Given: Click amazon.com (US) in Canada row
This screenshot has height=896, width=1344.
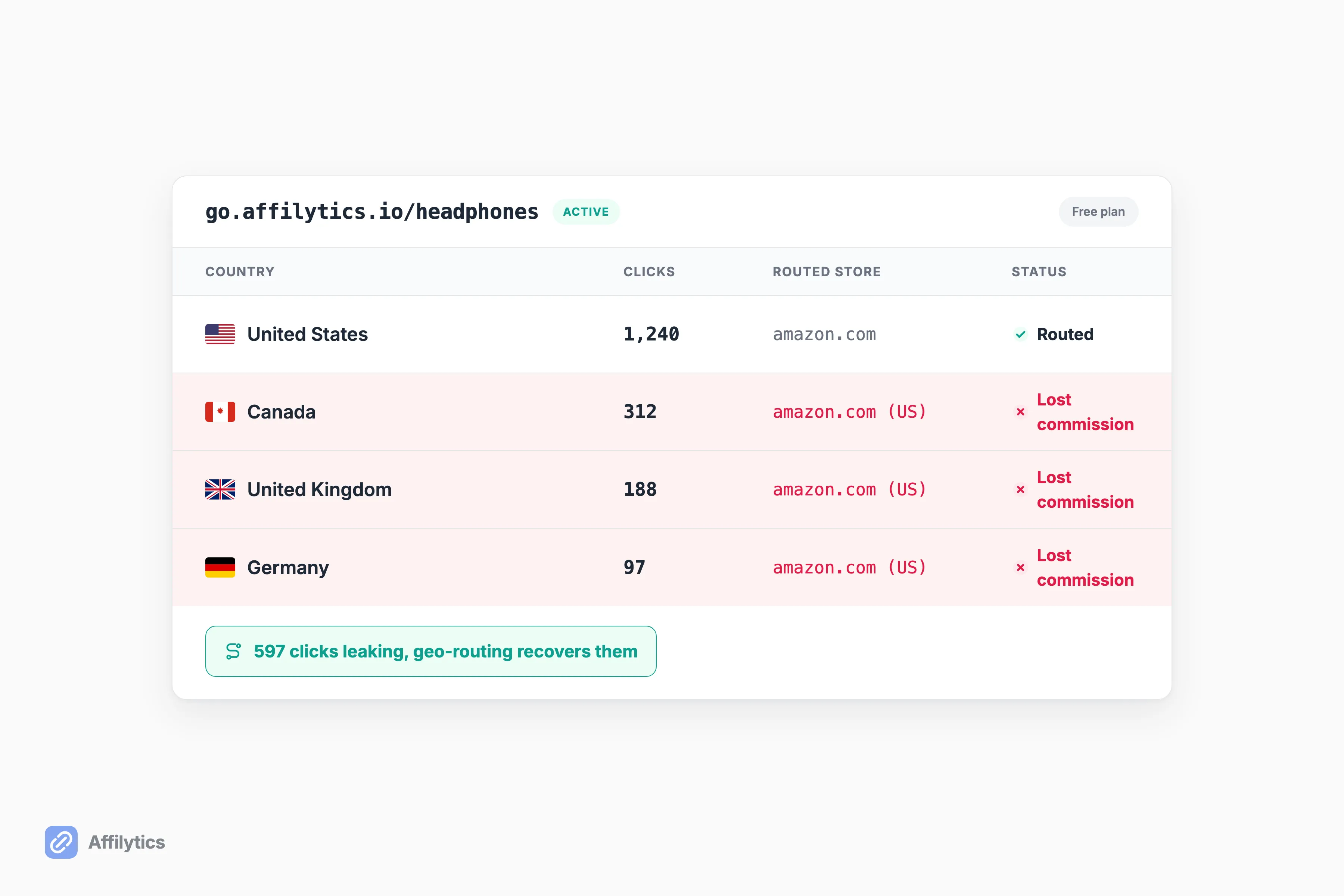Looking at the screenshot, I should pyautogui.click(x=850, y=412).
